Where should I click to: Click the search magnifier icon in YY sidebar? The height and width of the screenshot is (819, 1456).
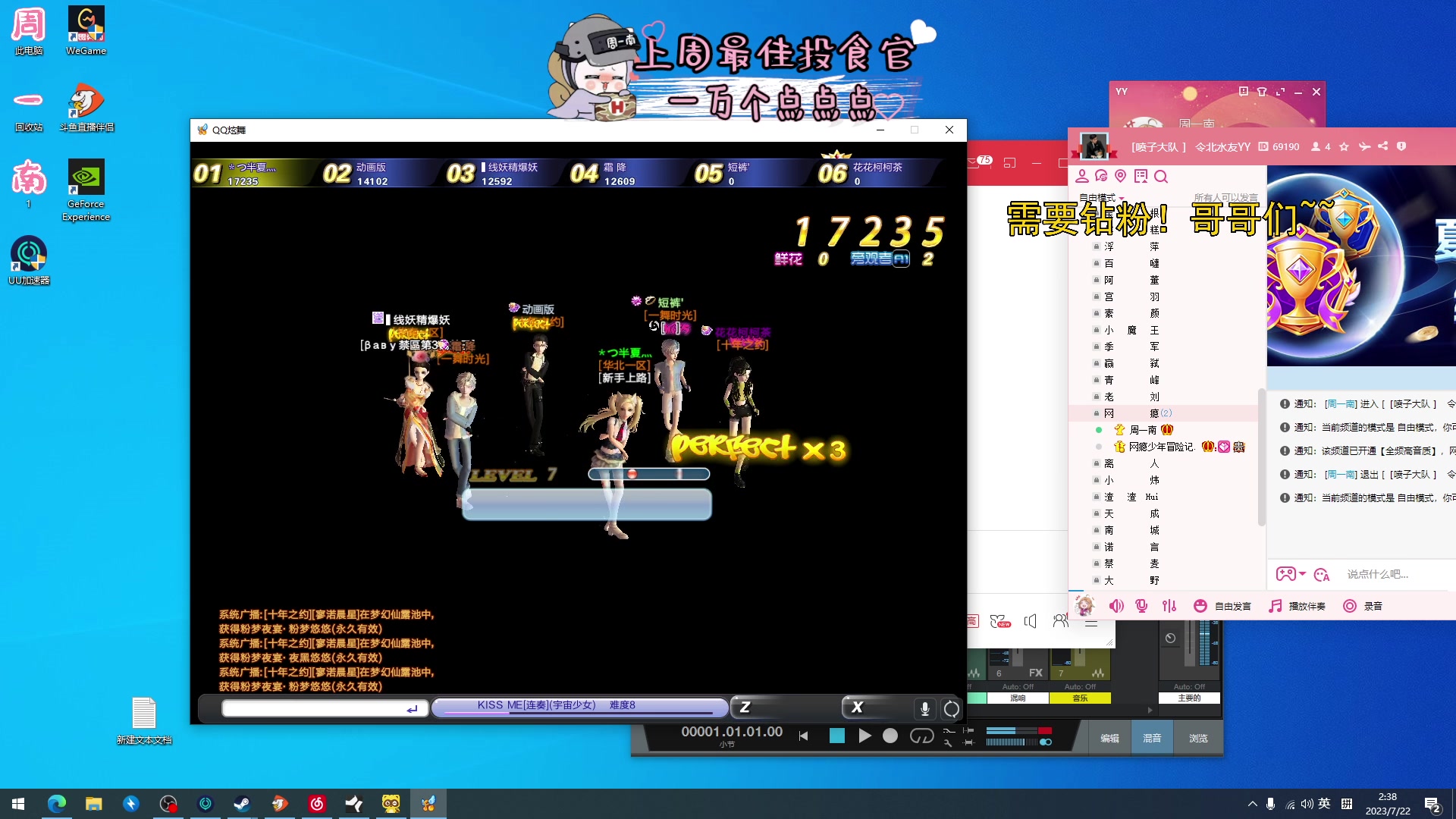[1161, 177]
